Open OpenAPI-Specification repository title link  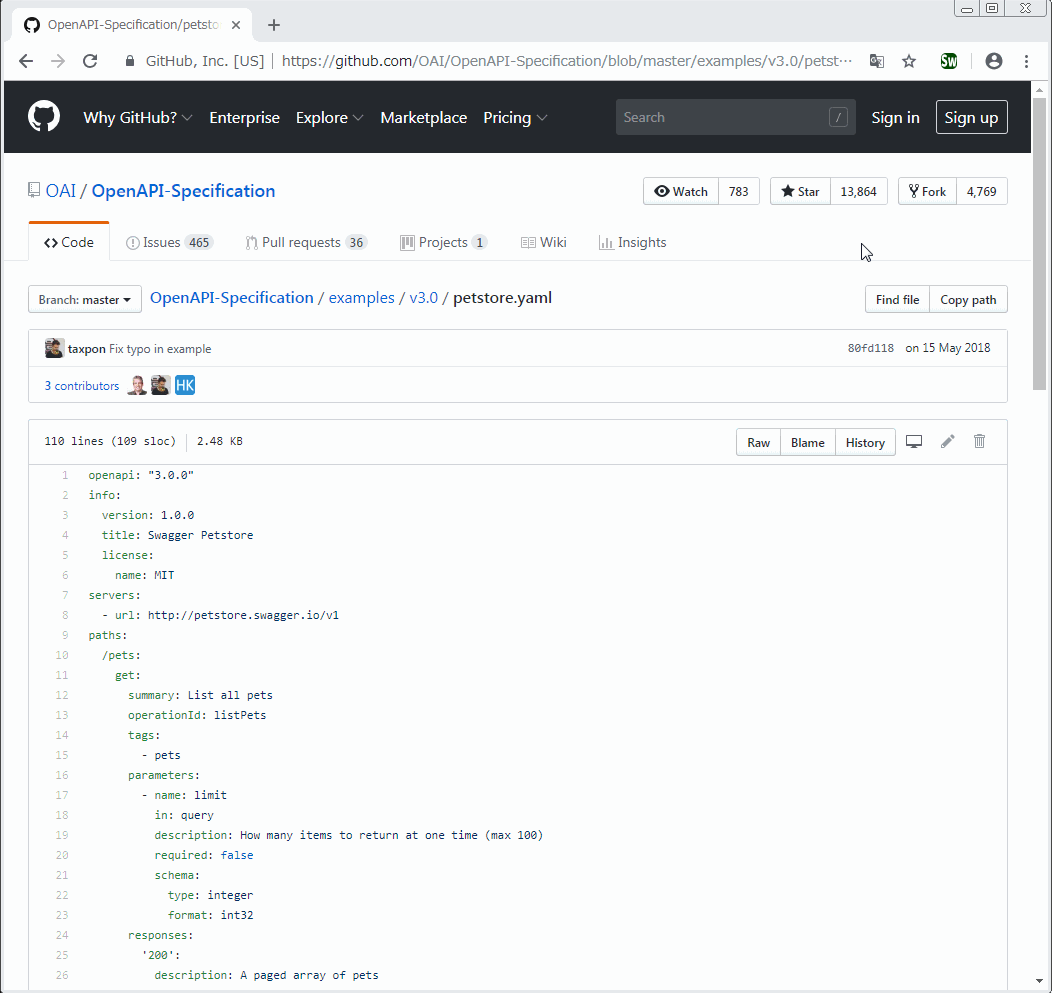[183, 191]
